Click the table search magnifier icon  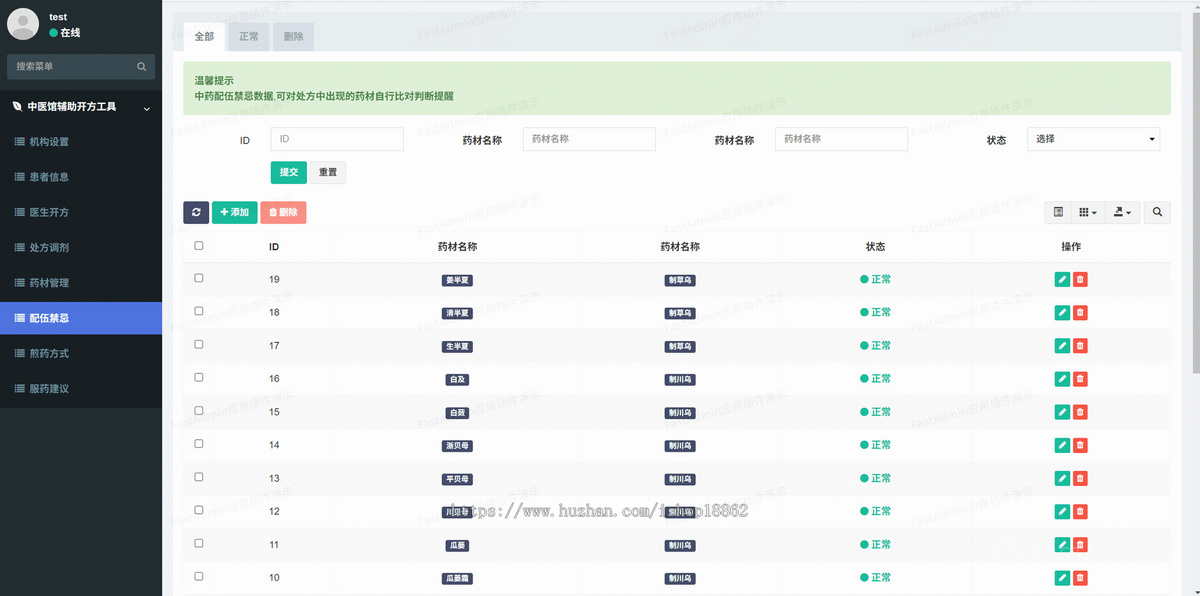(x=1157, y=212)
